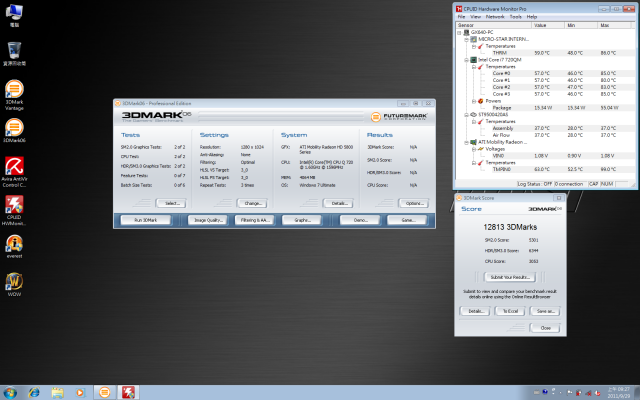
Task: Collapse the Intel Core i7 720QM node
Action: click(466, 60)
